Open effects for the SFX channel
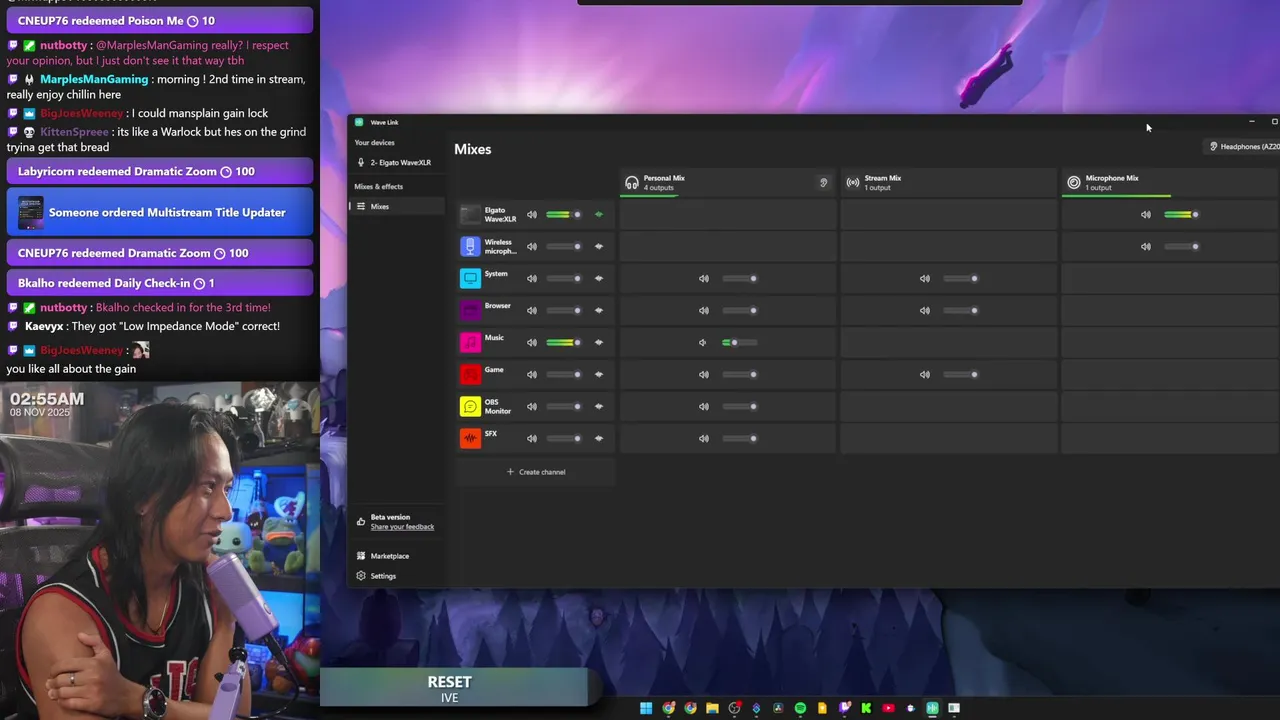The image size is (1280, 720). point(599,438)
